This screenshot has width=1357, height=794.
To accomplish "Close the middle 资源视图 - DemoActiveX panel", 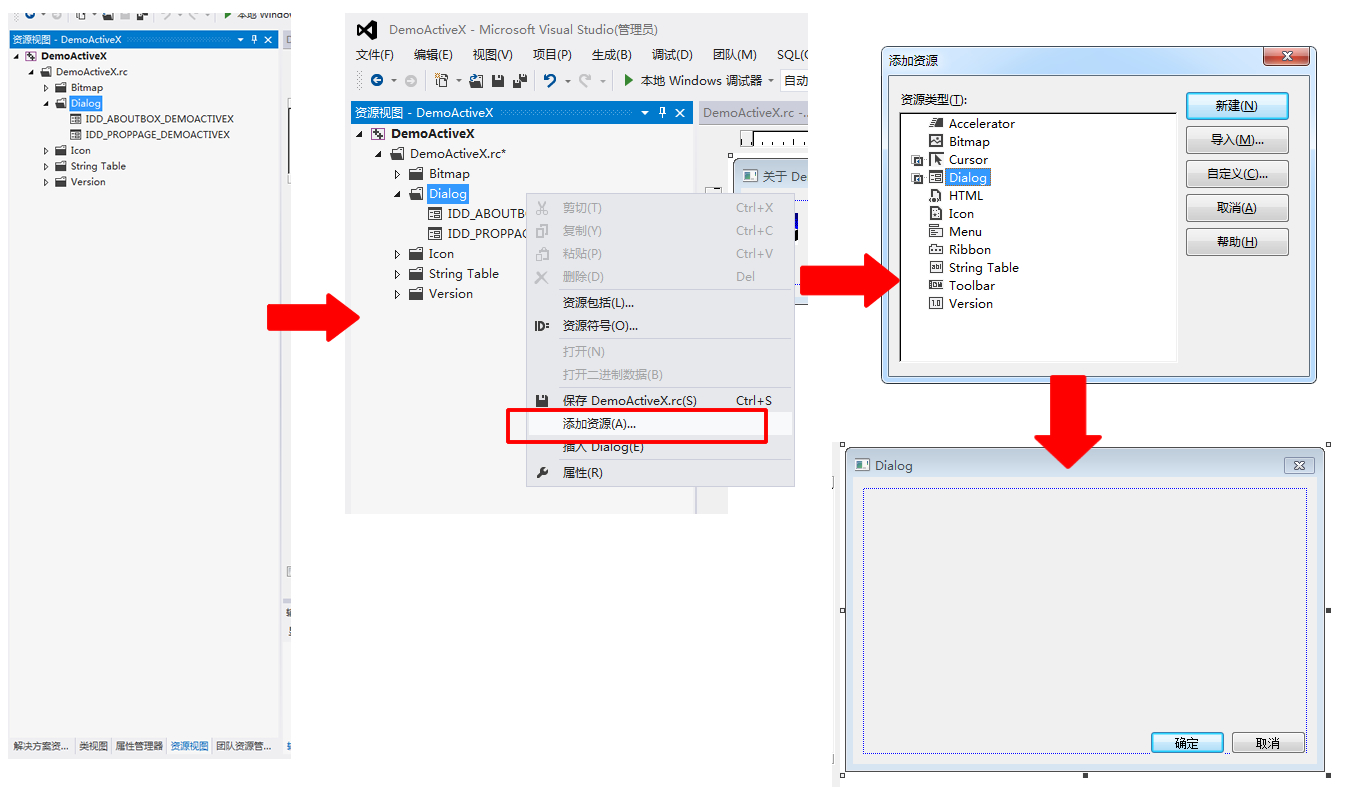I will click(680, 113).
